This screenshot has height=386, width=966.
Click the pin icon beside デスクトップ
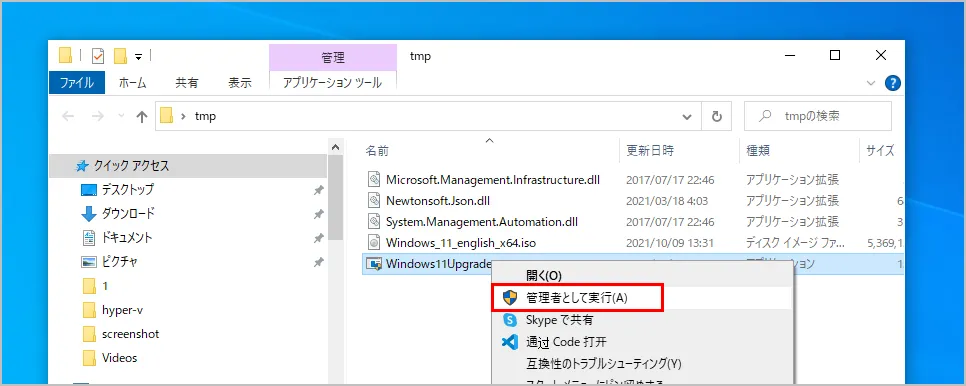pos(319,190)
